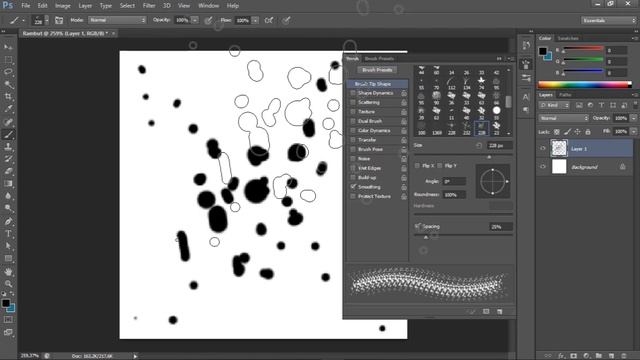Screen dimensions: 640x360
Task: Select the Path Selection tool
Action: [x=8, y=246]
